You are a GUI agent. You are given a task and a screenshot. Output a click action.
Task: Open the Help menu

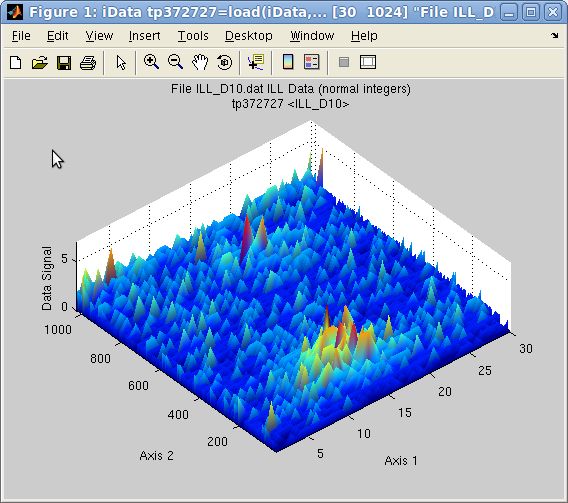(x=364, y=36)
